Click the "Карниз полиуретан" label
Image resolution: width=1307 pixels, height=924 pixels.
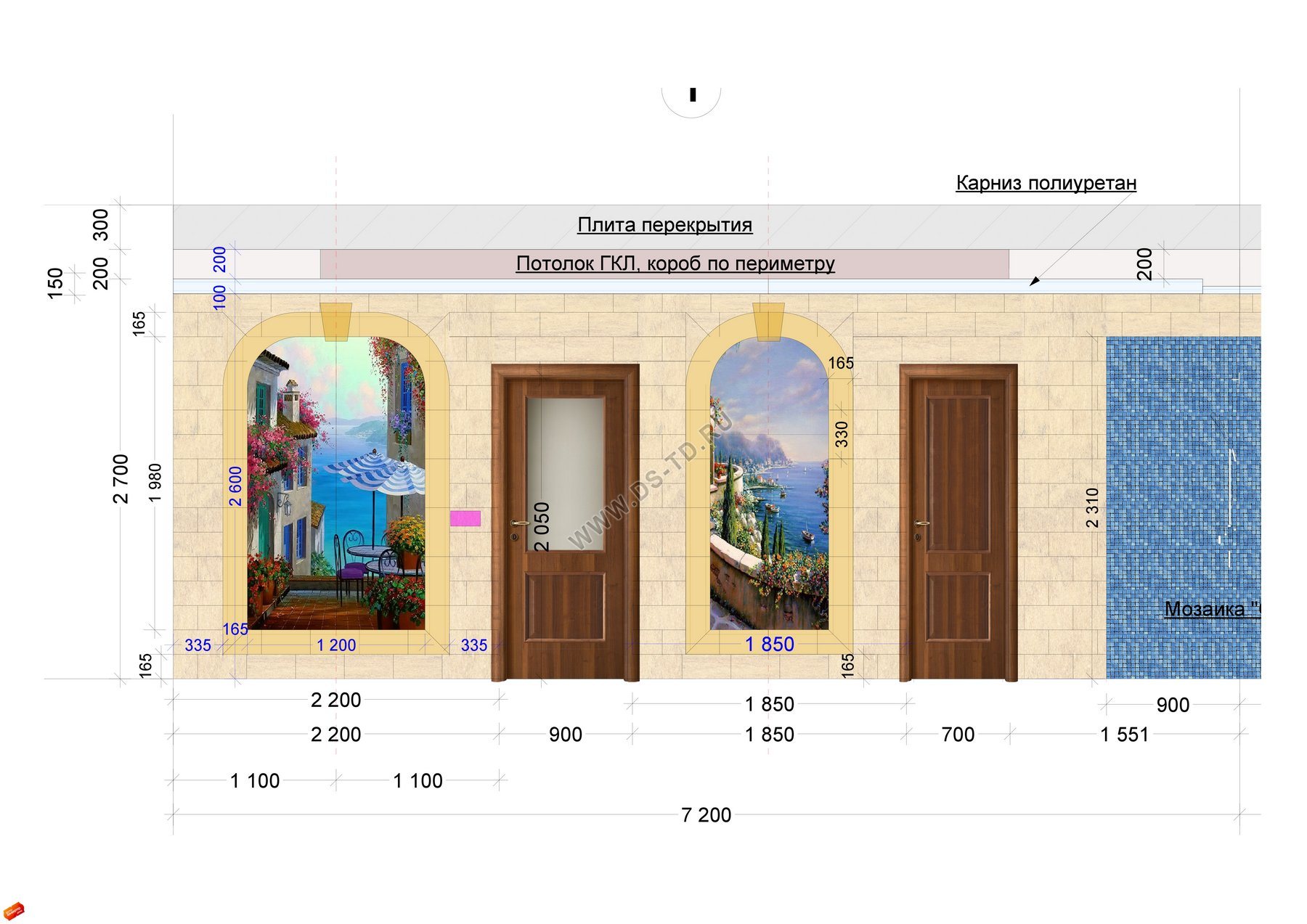tap(1046, 183)
